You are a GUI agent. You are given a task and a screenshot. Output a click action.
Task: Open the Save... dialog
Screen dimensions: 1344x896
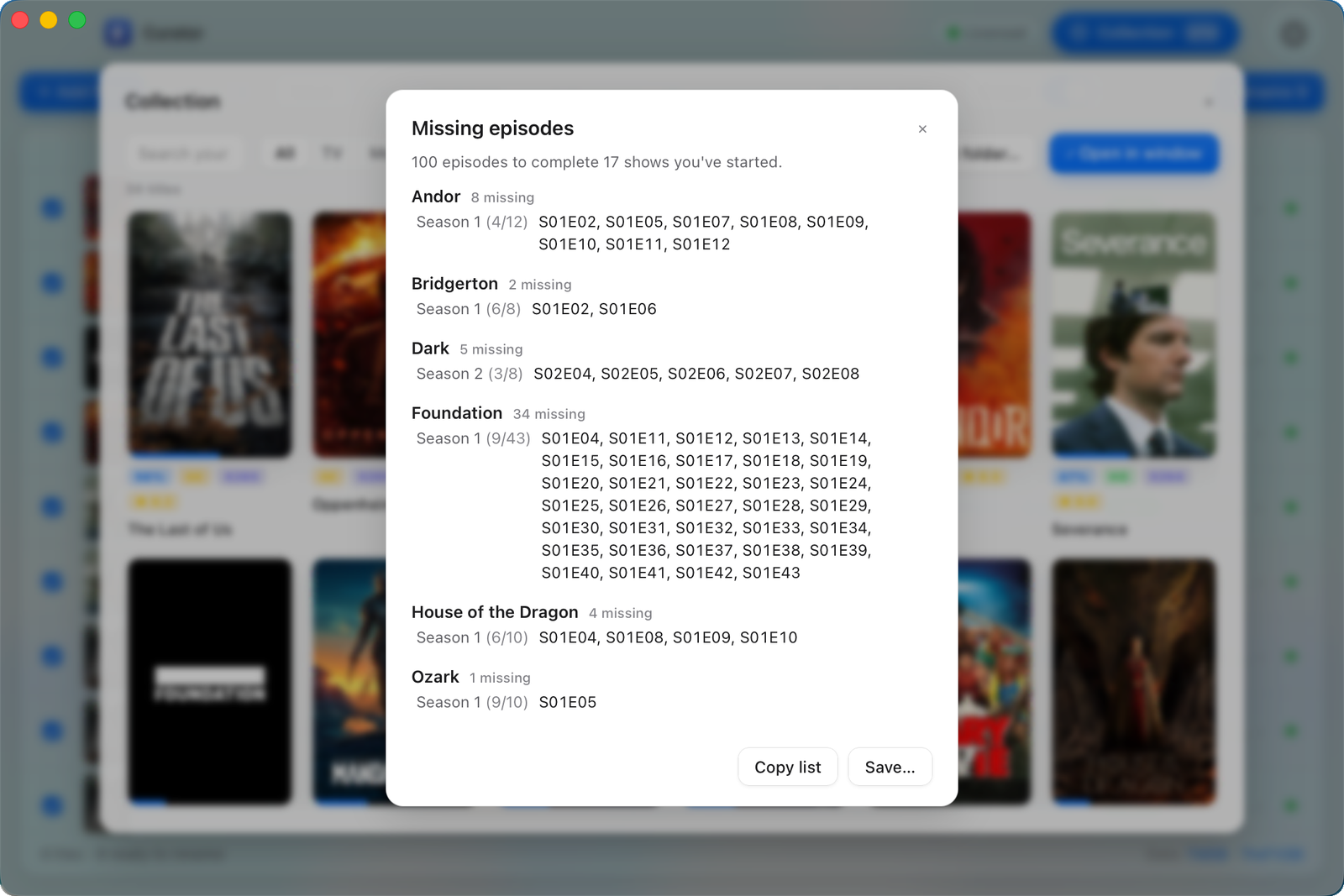890,767
